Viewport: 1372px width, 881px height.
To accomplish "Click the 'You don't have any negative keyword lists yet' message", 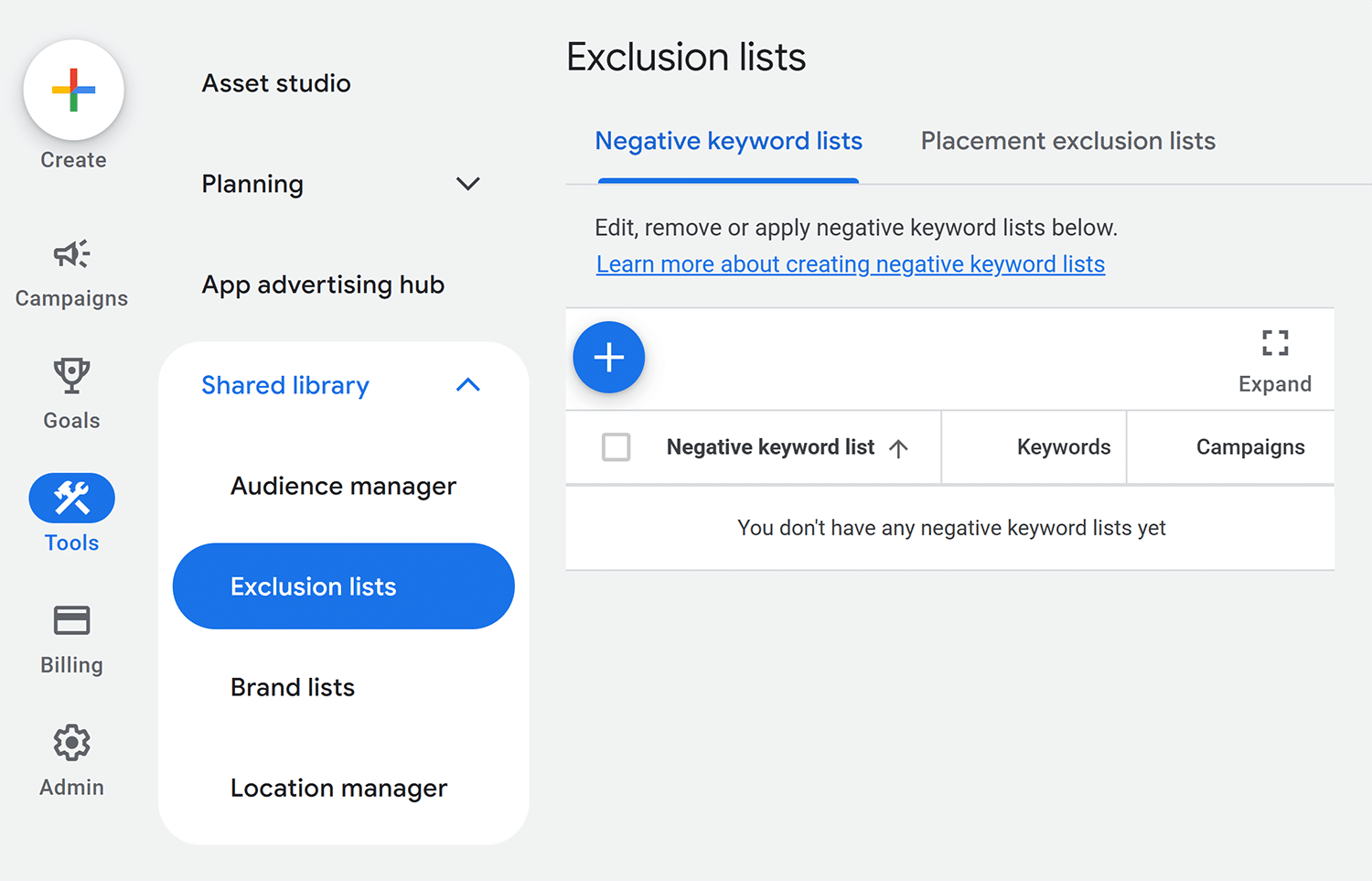I will coord(951,528).
